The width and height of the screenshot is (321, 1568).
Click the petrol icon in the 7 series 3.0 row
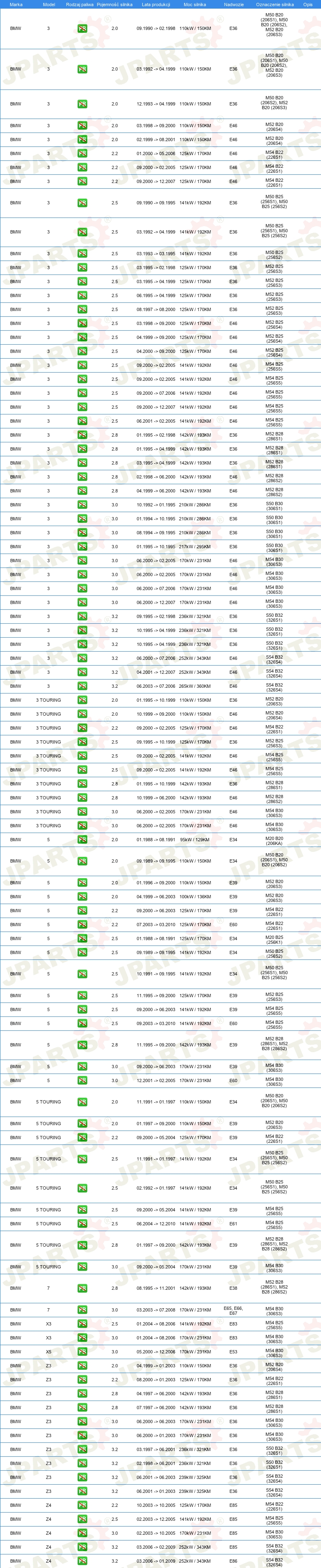tap(82, 1309)
